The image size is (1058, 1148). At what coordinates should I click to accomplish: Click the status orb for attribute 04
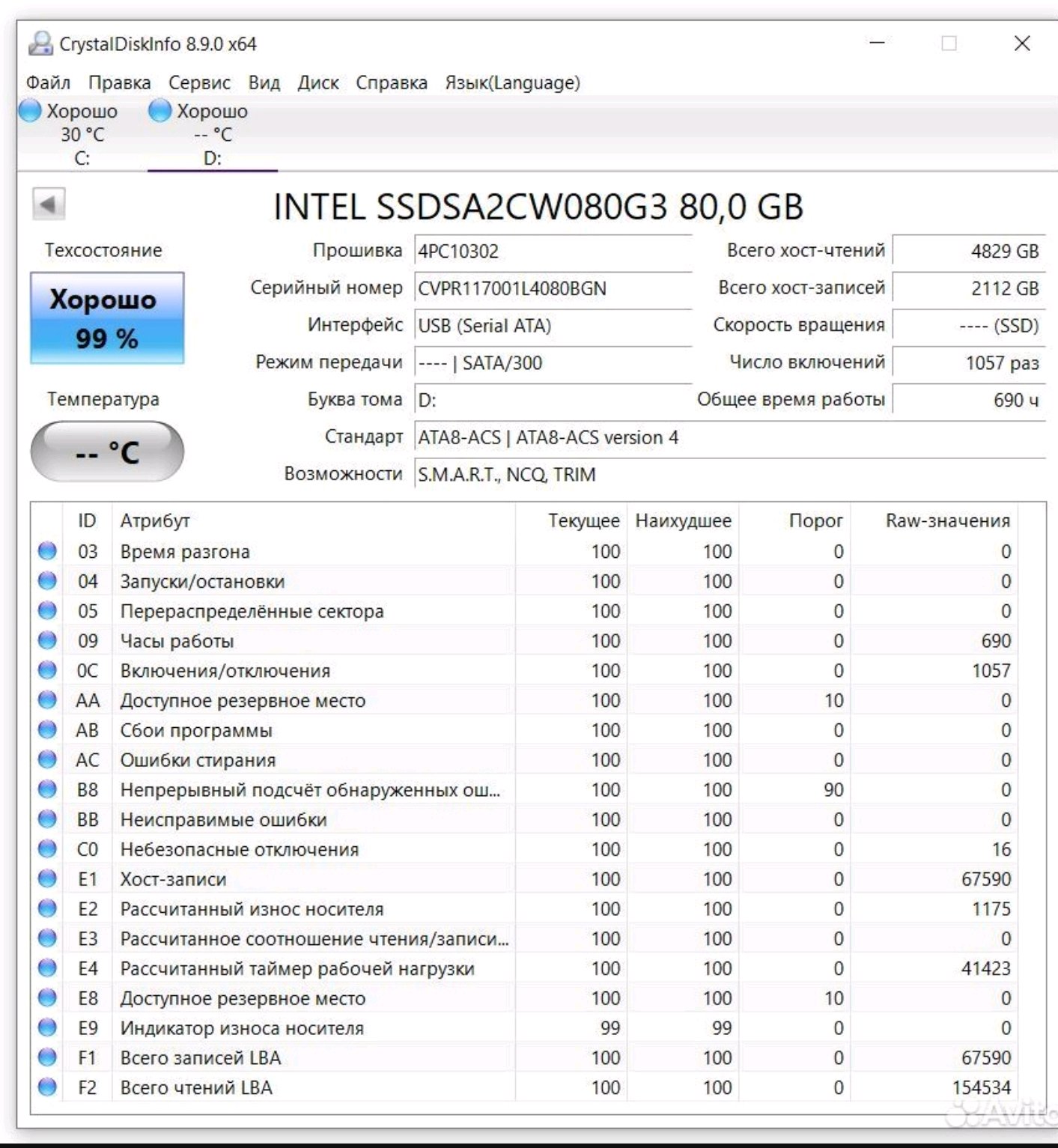(x=47, y=581)
